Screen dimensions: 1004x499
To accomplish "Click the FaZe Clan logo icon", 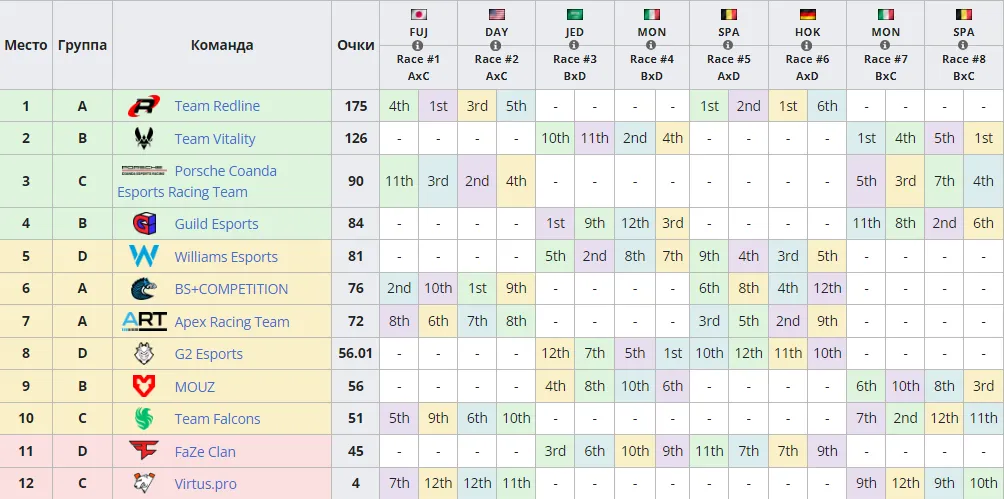I will click(x=143, y=451).
